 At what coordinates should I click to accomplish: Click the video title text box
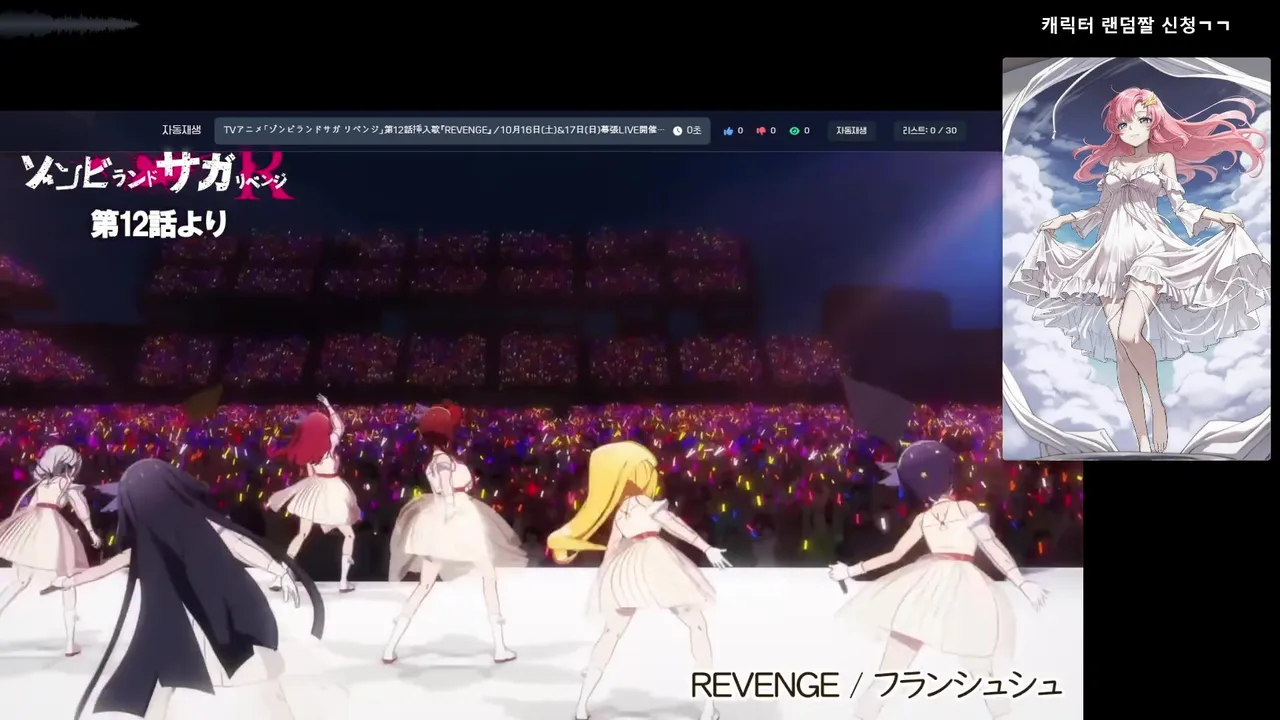point(462,130)
